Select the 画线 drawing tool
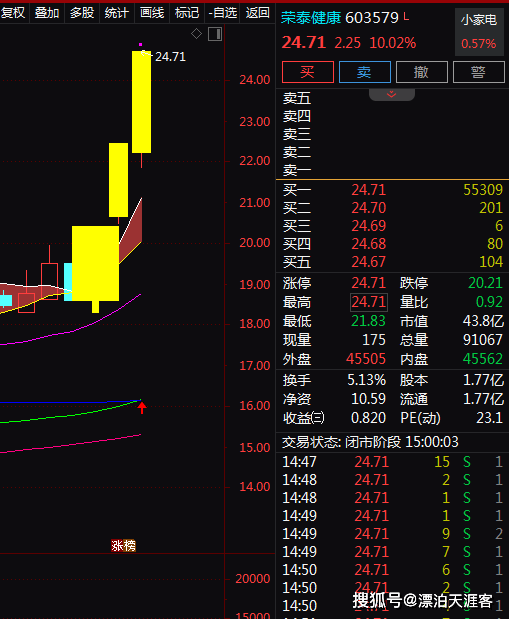Image resolution: width=509 pixels, height=619 pixels. (152, 13)
